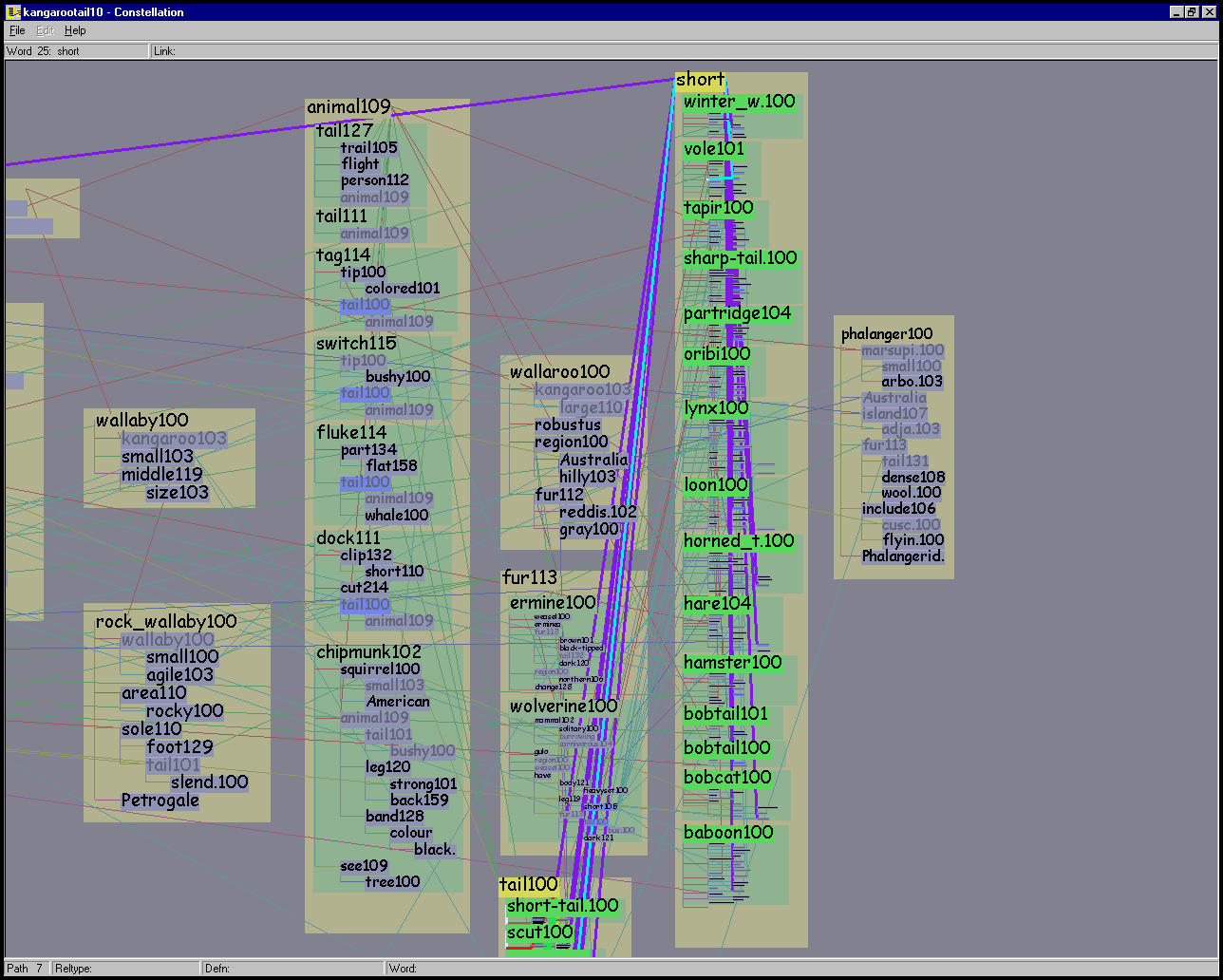Select the "rock_wallaby100" node

click(166, 622)
